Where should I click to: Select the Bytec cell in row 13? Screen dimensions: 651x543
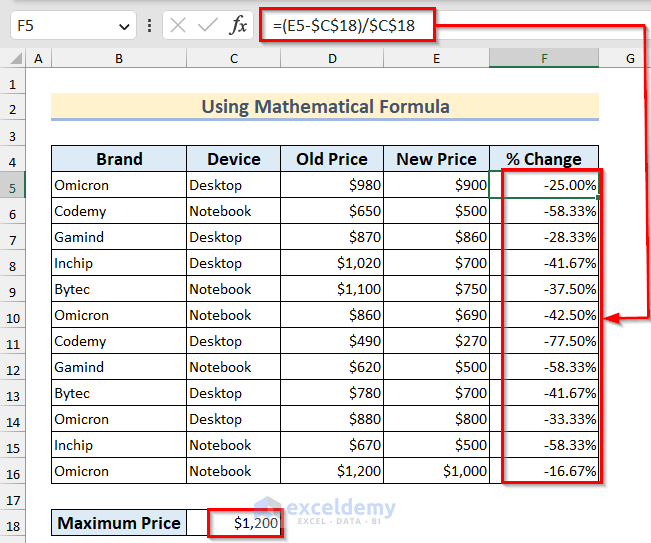coord(119,393)
